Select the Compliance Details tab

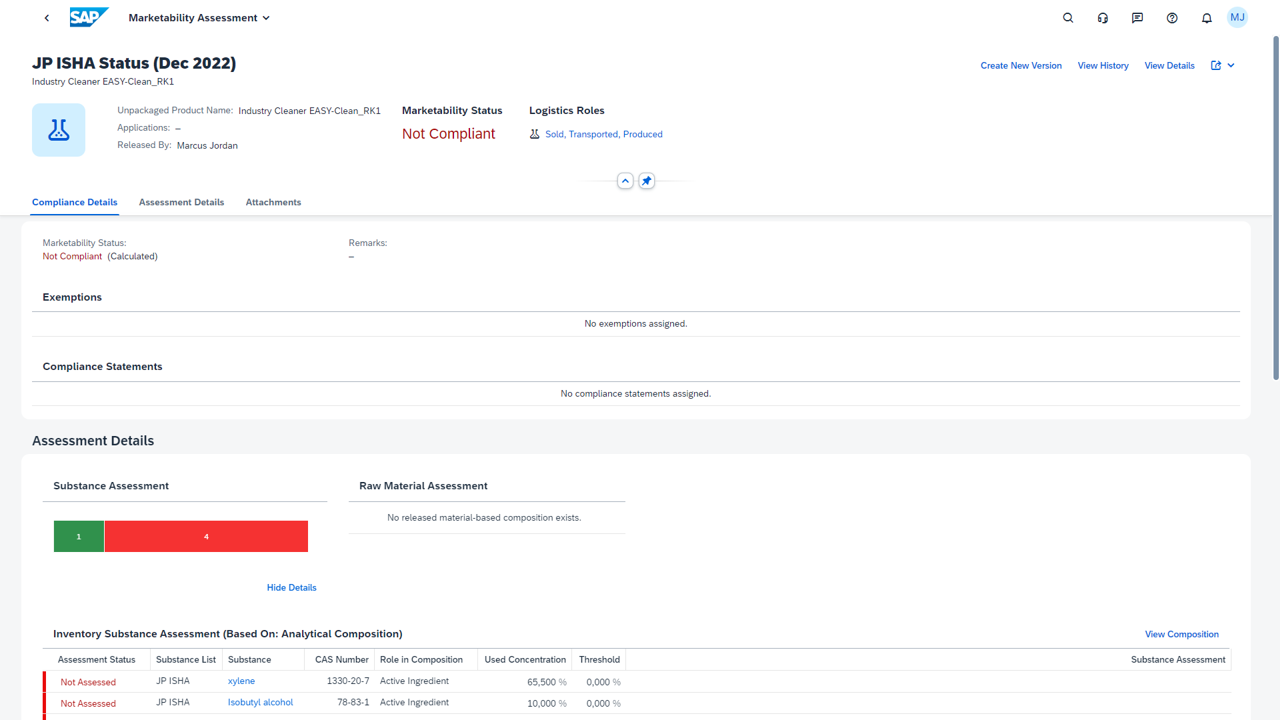75,202
